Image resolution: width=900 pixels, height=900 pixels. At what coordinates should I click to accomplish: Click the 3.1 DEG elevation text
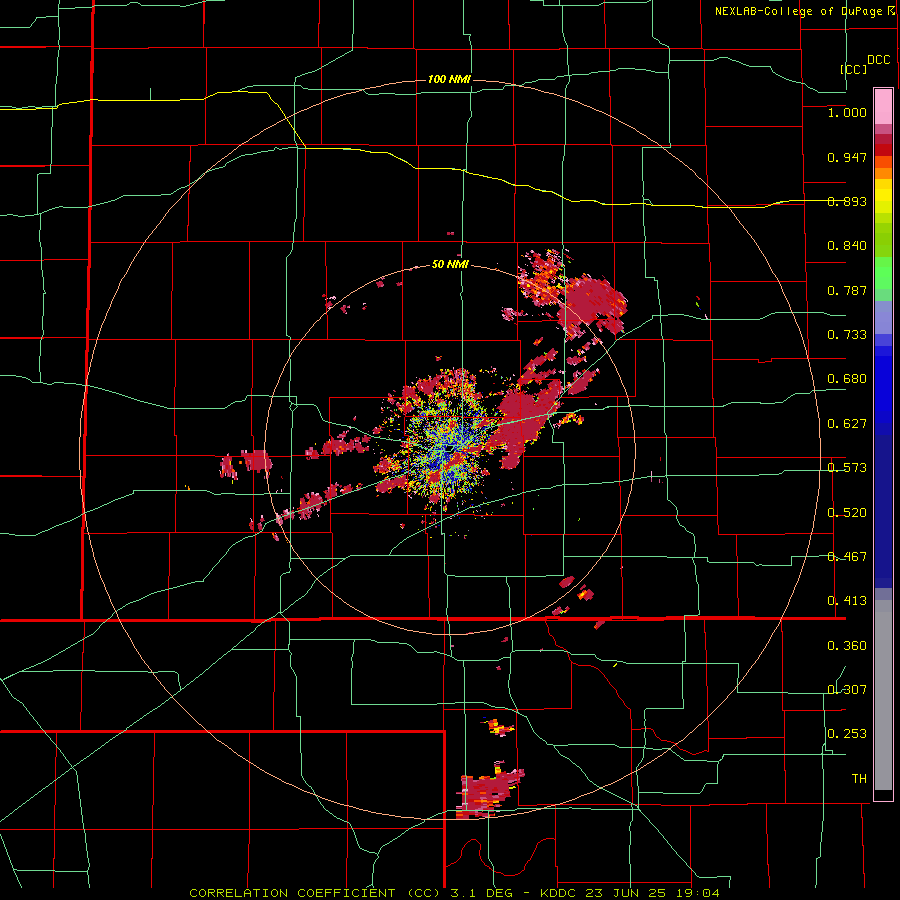pyautogui.click(x=480, y=893)
